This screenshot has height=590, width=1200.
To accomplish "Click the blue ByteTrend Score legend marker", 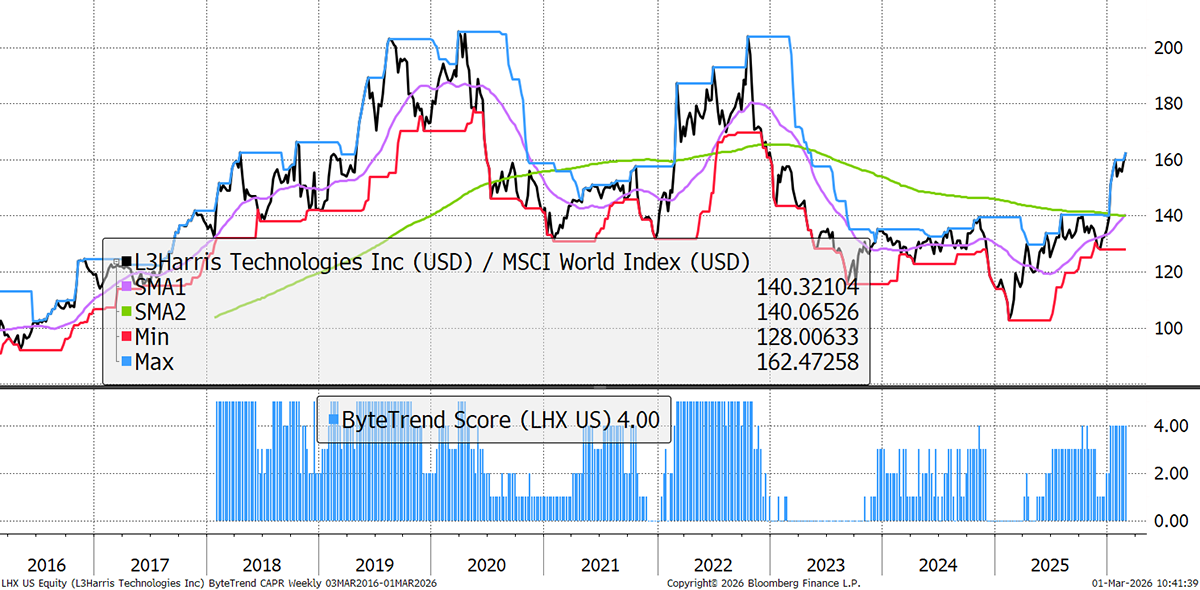I will point(334,420).
